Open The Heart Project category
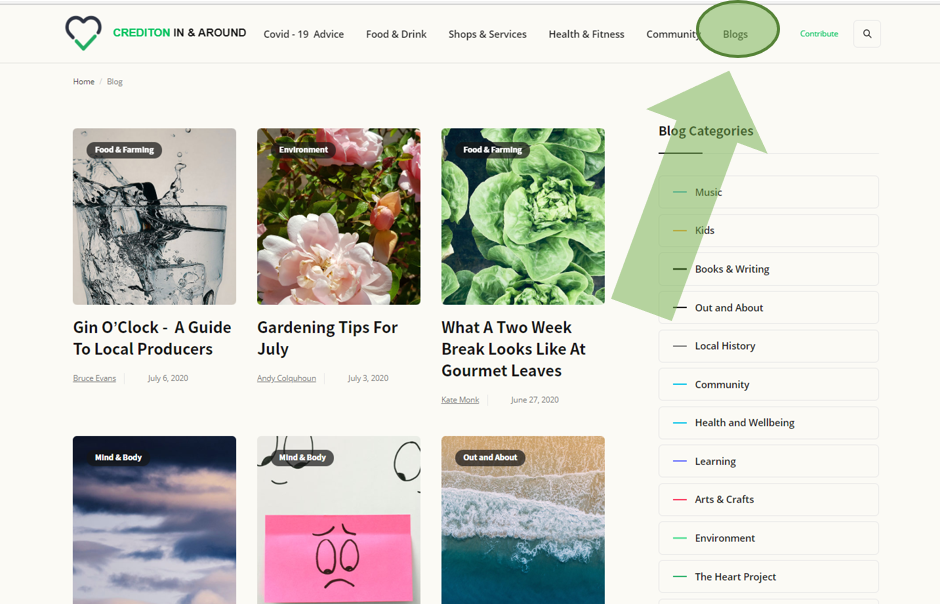Image resolution: width=940 pixels, height=604 pixels. click(769, 576)
